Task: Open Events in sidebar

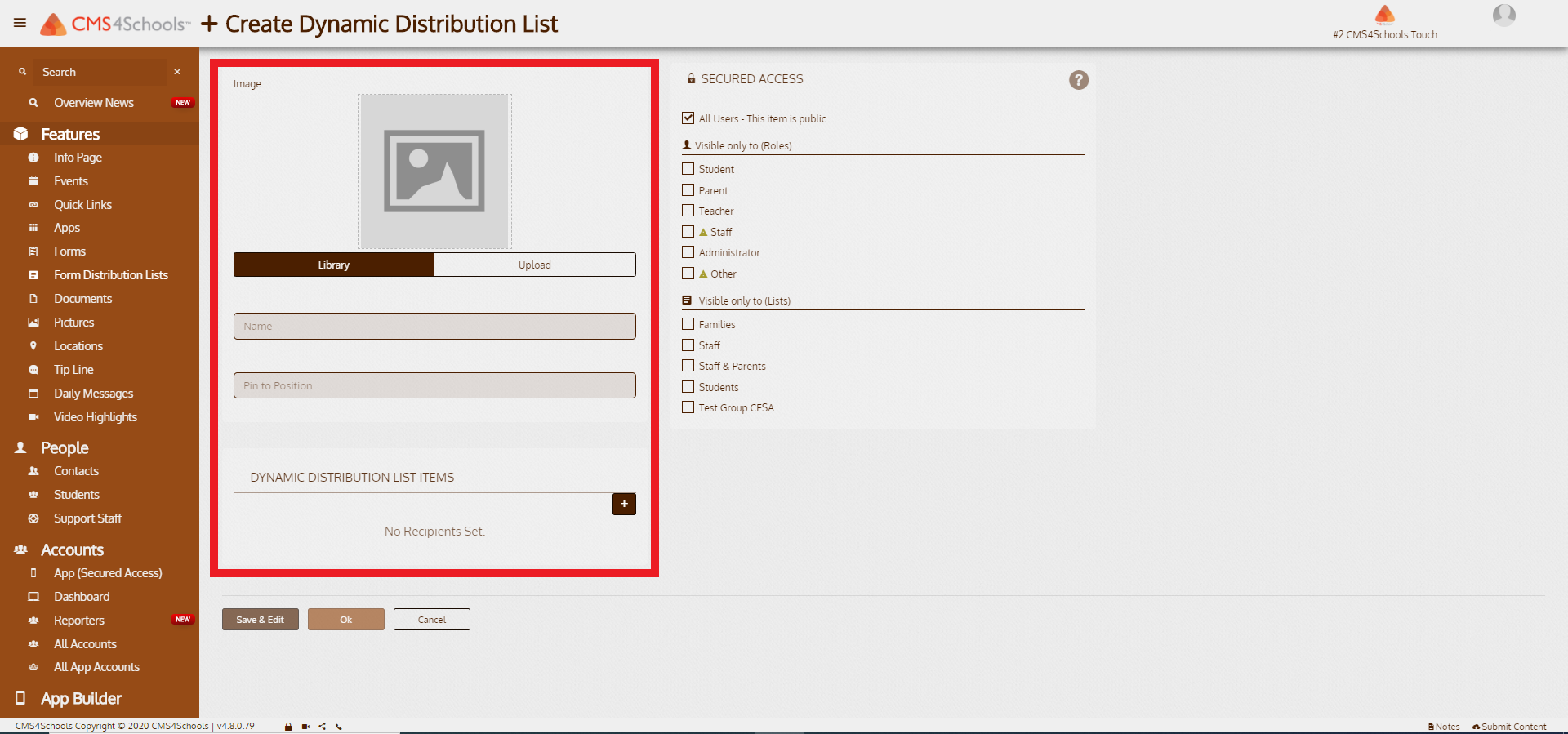Action: tap(71, 181)
